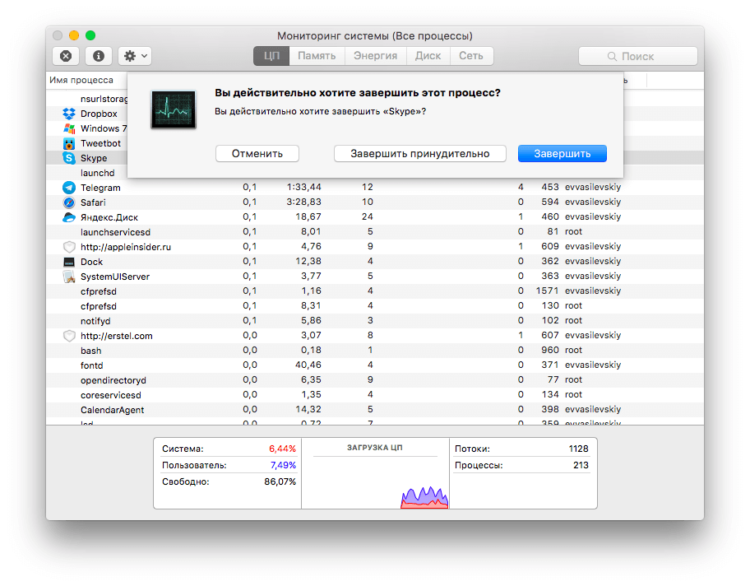Screen dimensions: 750x586
Task: Select the Safari compass icon
Action: 69,202
